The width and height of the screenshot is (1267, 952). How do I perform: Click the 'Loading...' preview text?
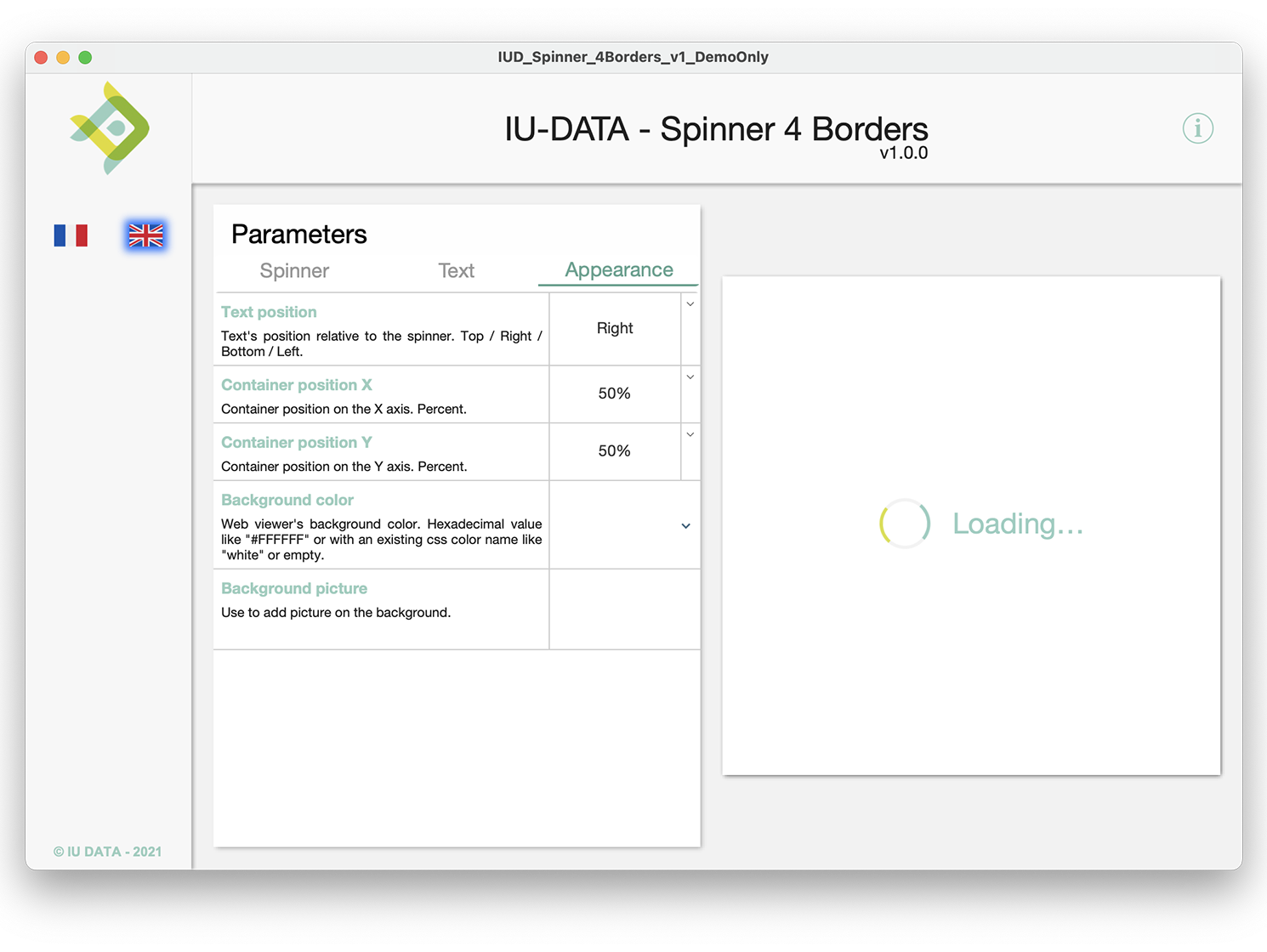(1018, 524)
